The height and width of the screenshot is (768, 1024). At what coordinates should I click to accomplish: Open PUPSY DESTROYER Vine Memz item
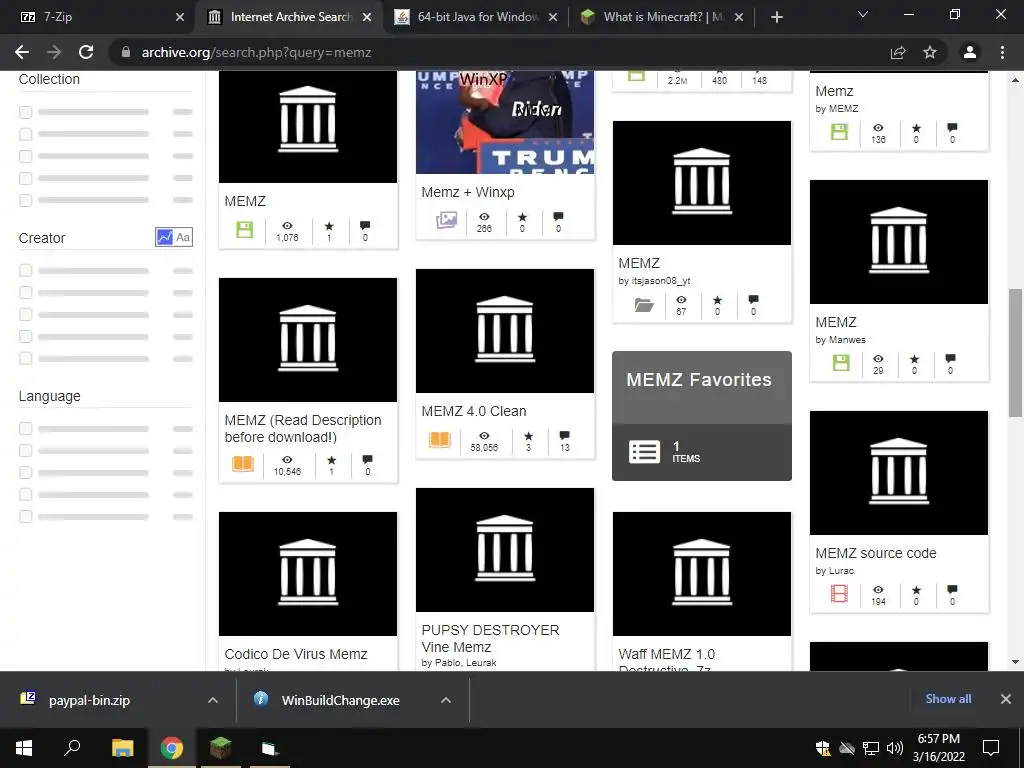[490, 639]
